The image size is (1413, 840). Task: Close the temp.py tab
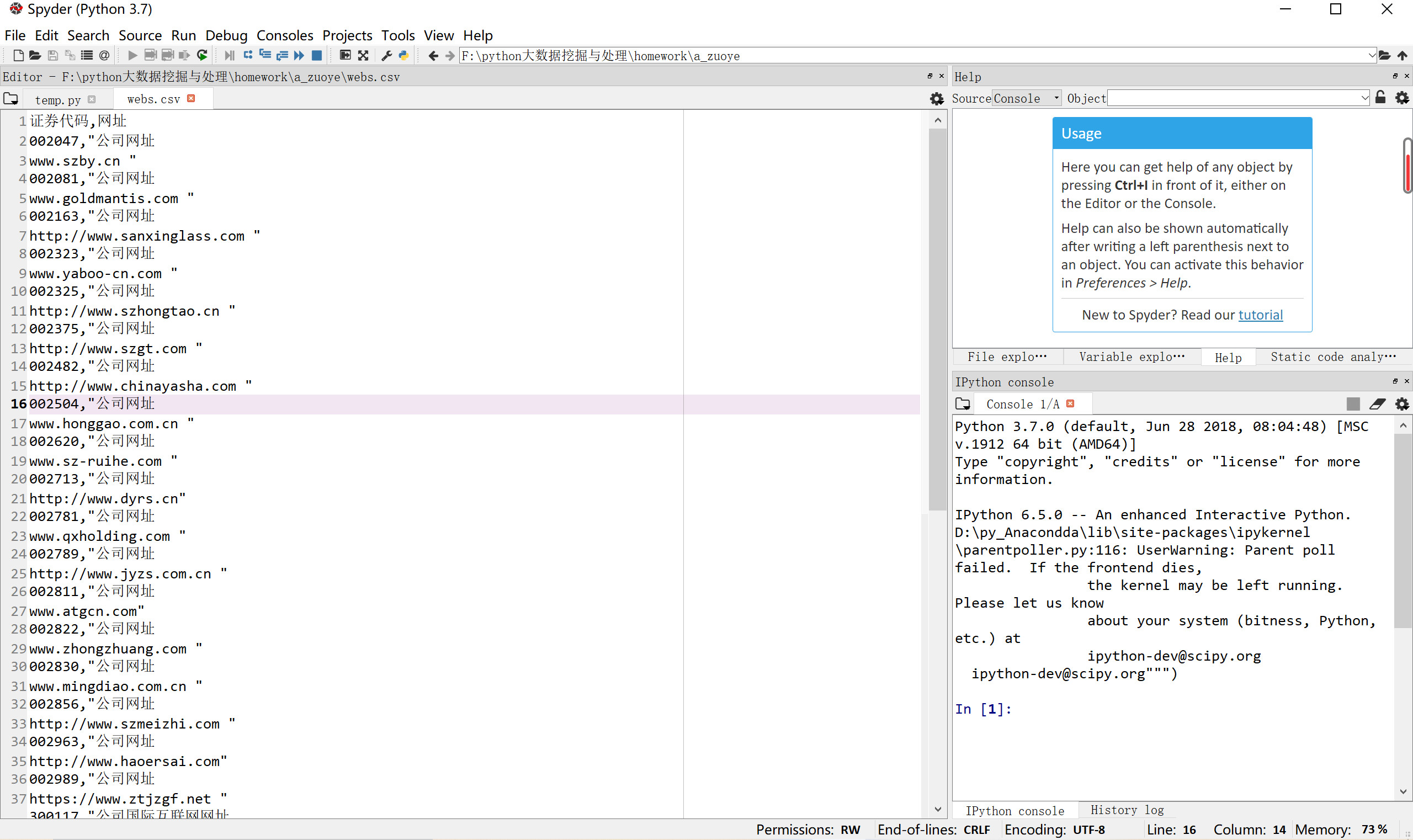[92, 99]
